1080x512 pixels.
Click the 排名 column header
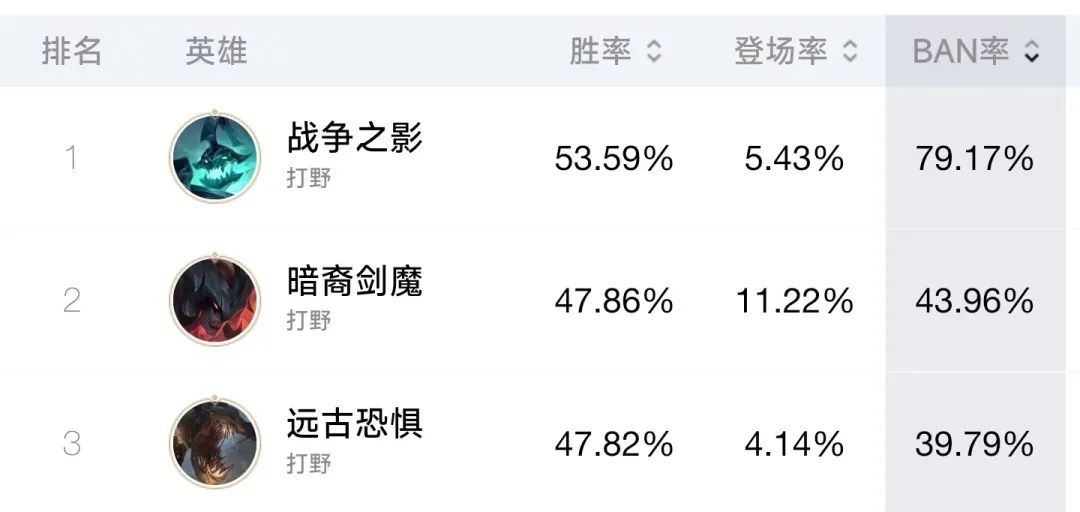[x=72, y=51]
